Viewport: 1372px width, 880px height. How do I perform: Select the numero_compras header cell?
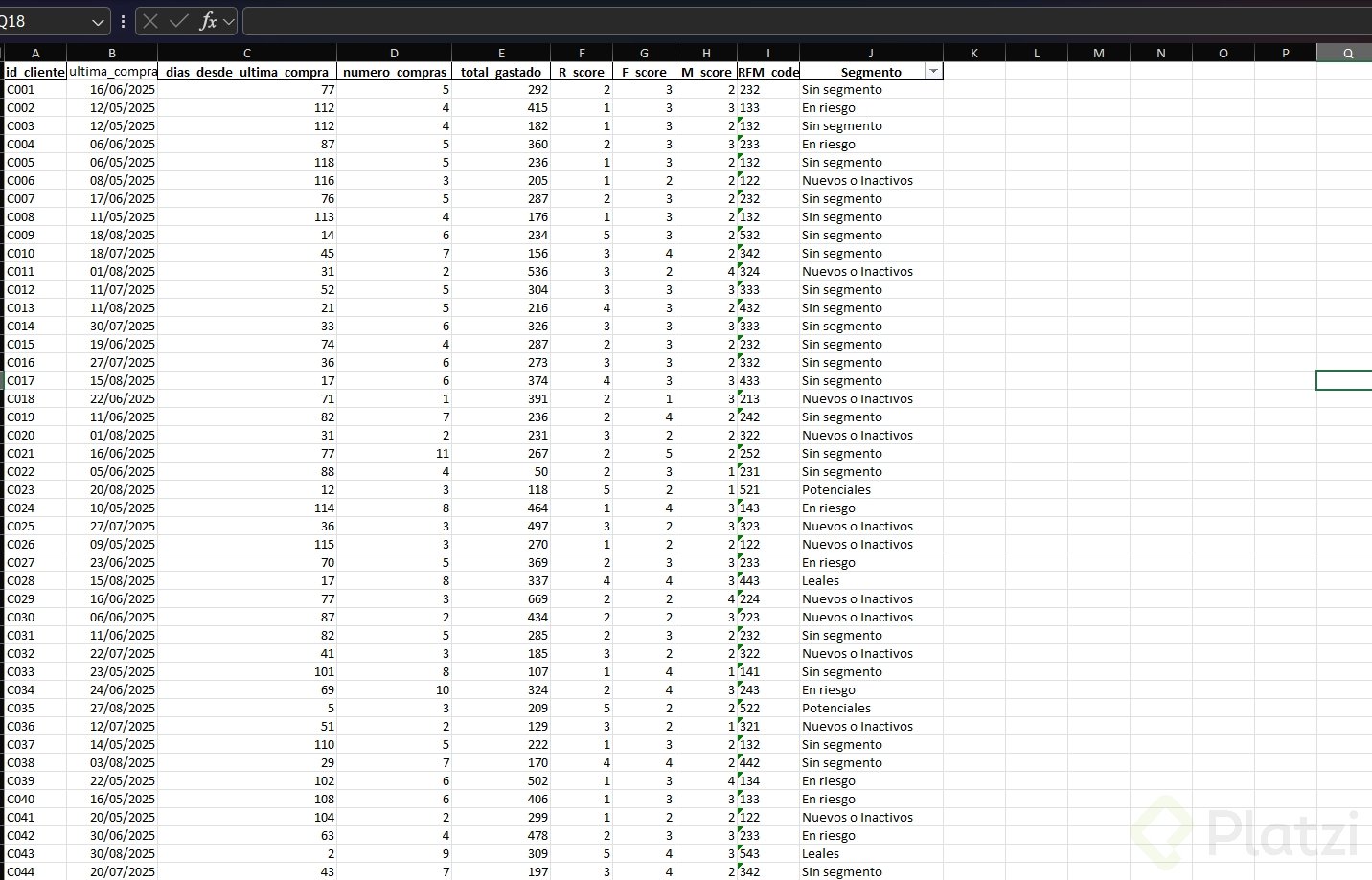[394, 72]
